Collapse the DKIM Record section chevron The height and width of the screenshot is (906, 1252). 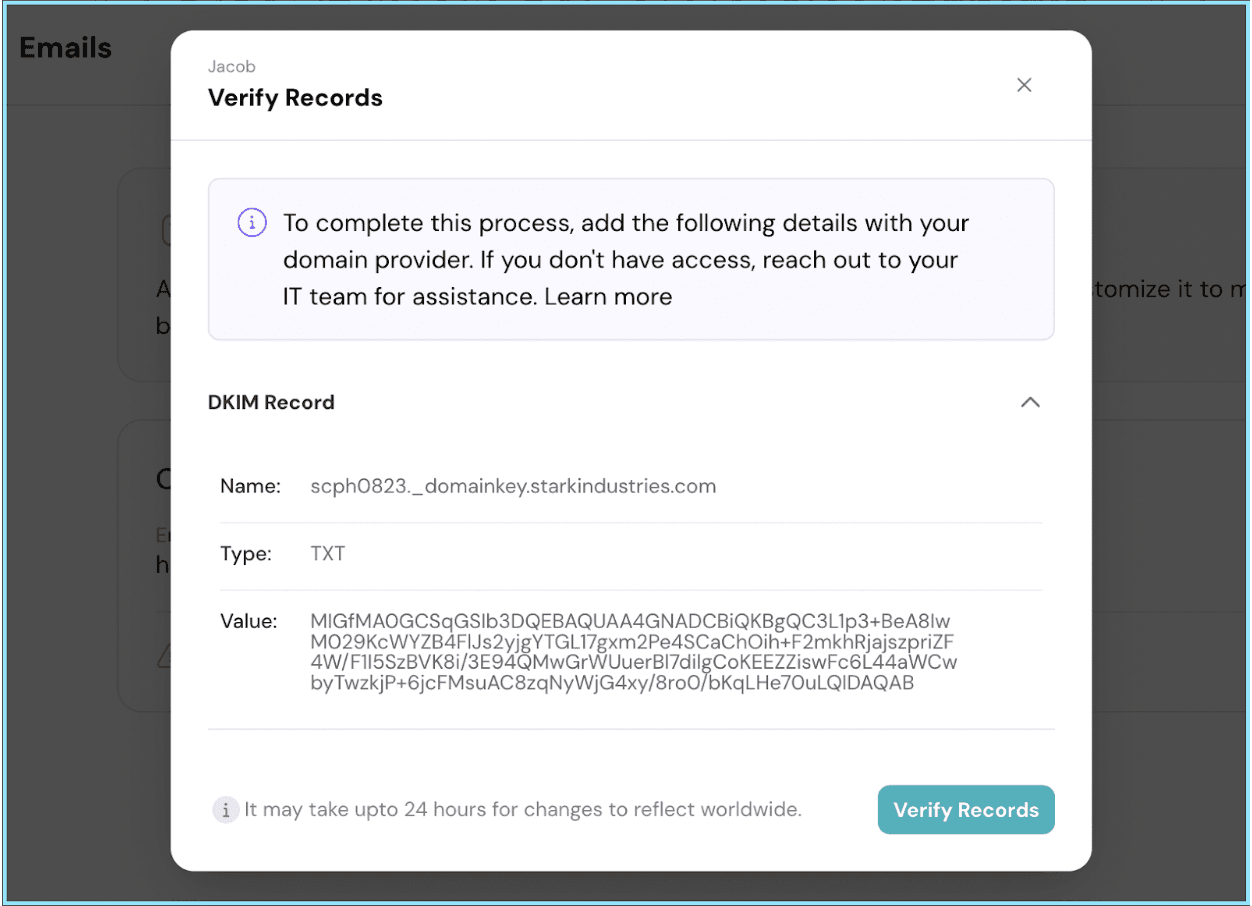click(x=1030, y=402)
